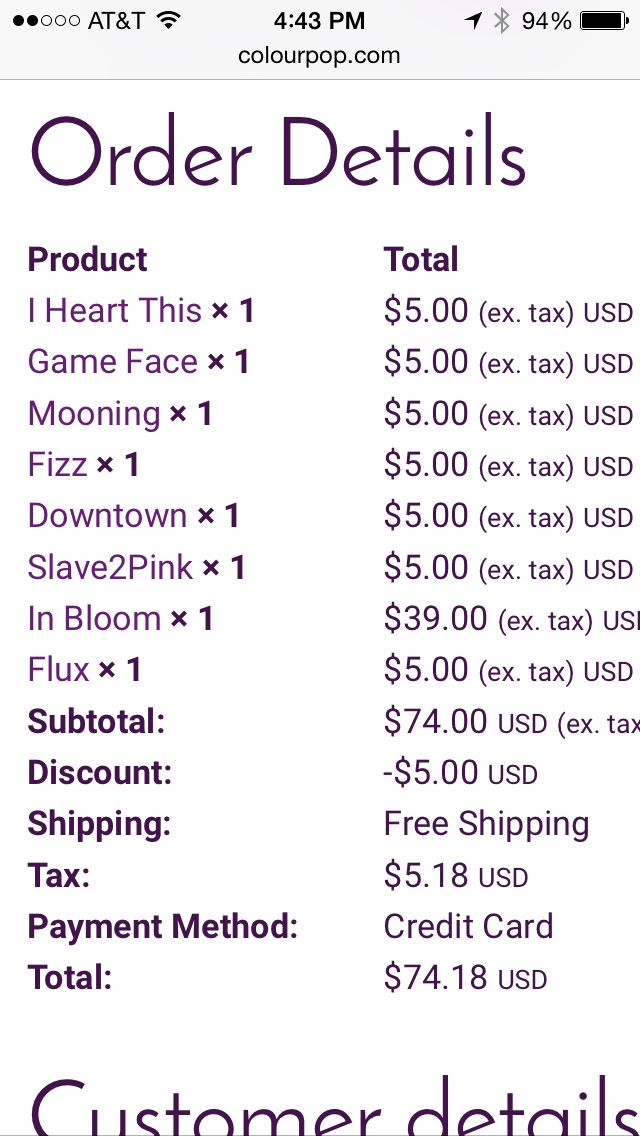Viewport: 640px width, 1136px height.
Task: Tap the Order Details heading
Action: (278, 152)
